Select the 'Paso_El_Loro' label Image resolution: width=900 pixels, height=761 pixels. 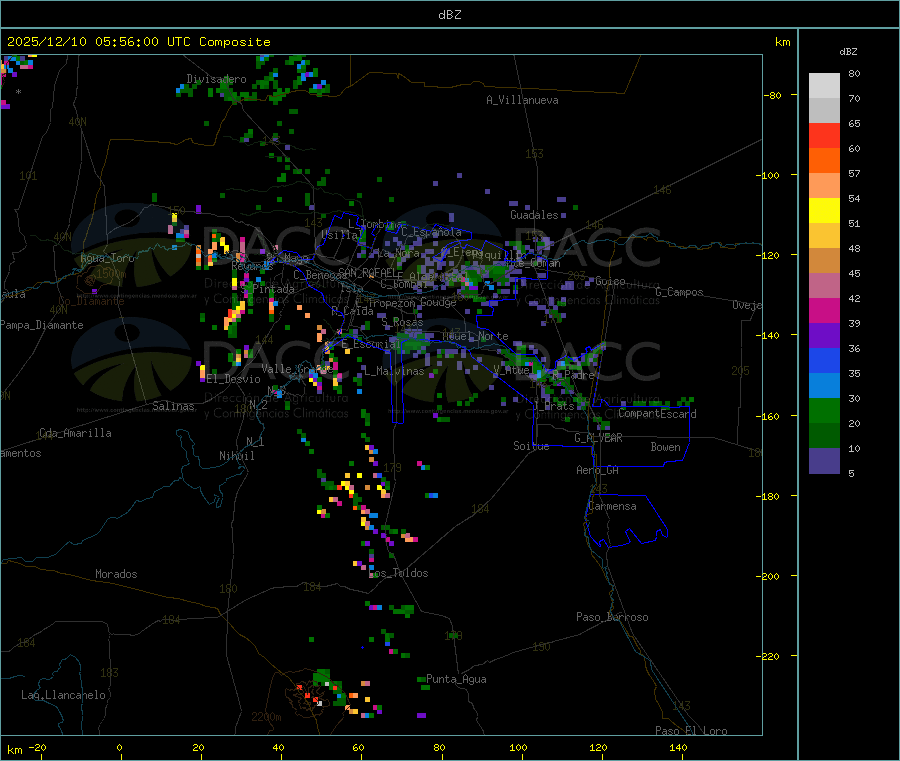(x=691, y=731)
